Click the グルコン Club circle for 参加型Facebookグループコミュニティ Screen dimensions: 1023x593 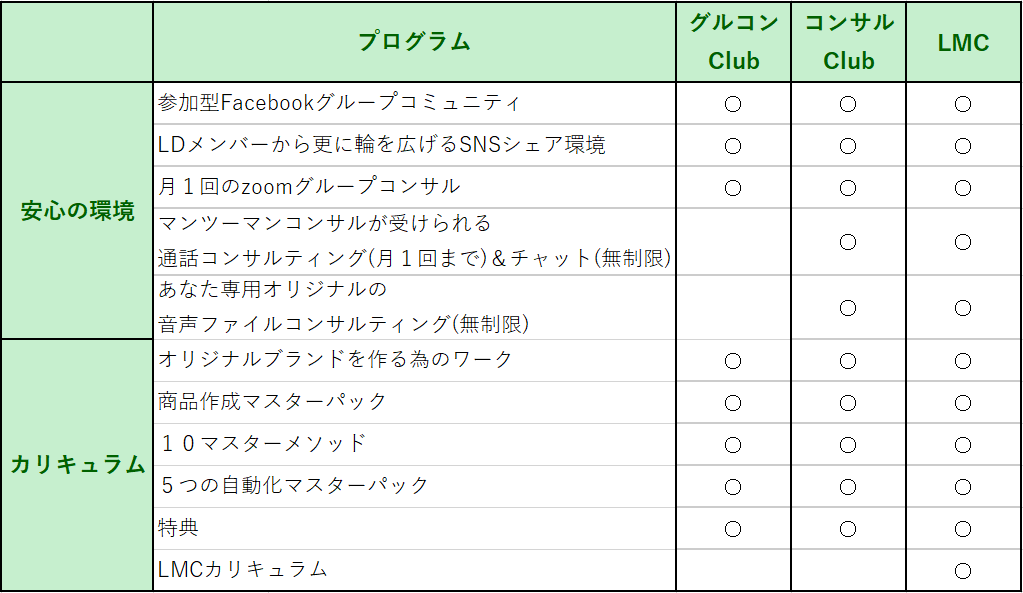pyautogui.click(x=733, y=104)
